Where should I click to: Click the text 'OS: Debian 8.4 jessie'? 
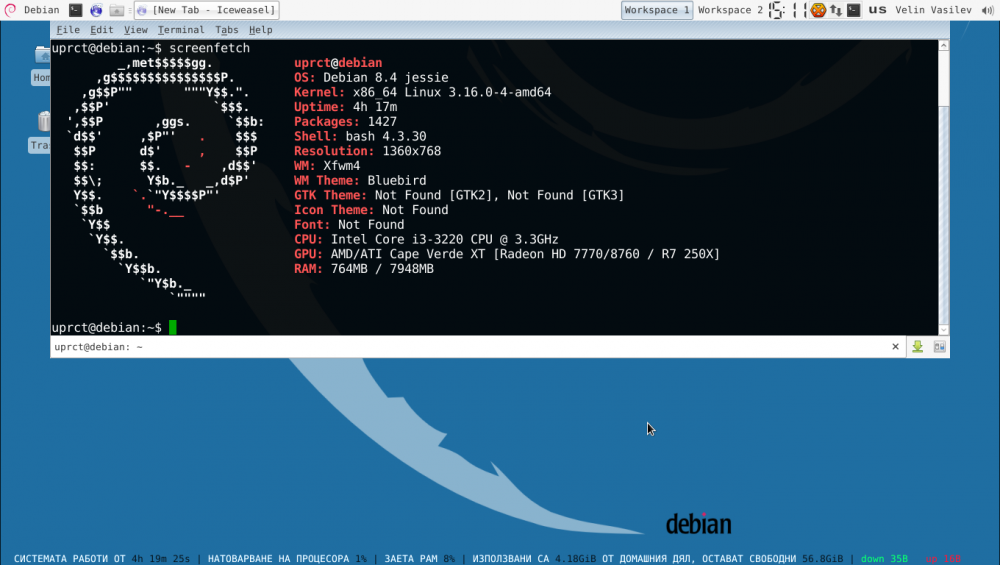pyautogui.click(x=371, y=78)
